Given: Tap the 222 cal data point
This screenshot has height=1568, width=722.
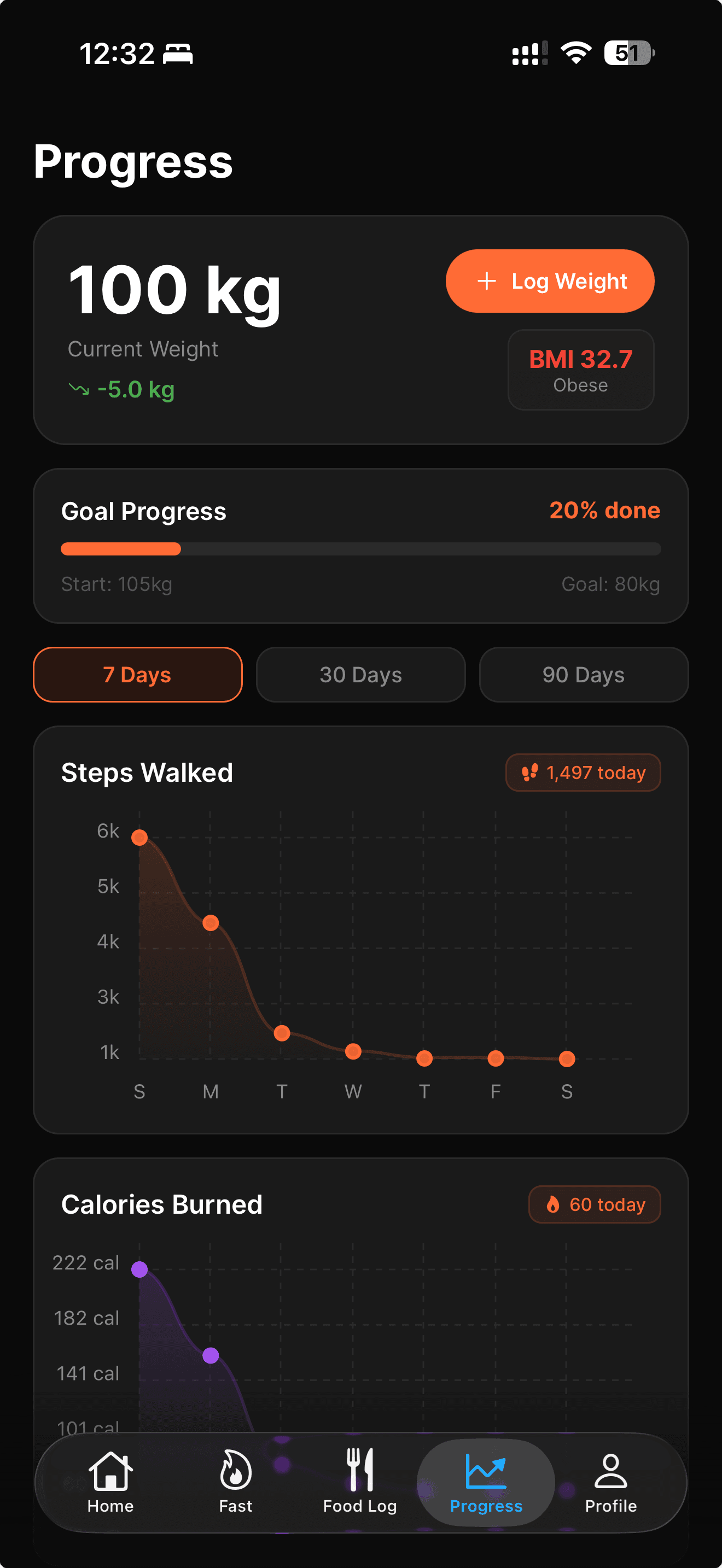Looking at the screenshot, I should (139, 1269).
